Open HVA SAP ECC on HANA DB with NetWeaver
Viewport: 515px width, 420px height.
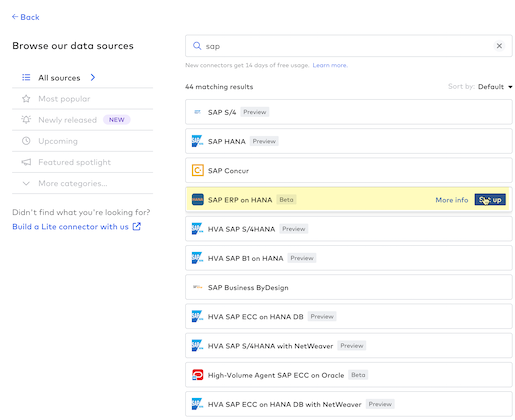[349, 404]
